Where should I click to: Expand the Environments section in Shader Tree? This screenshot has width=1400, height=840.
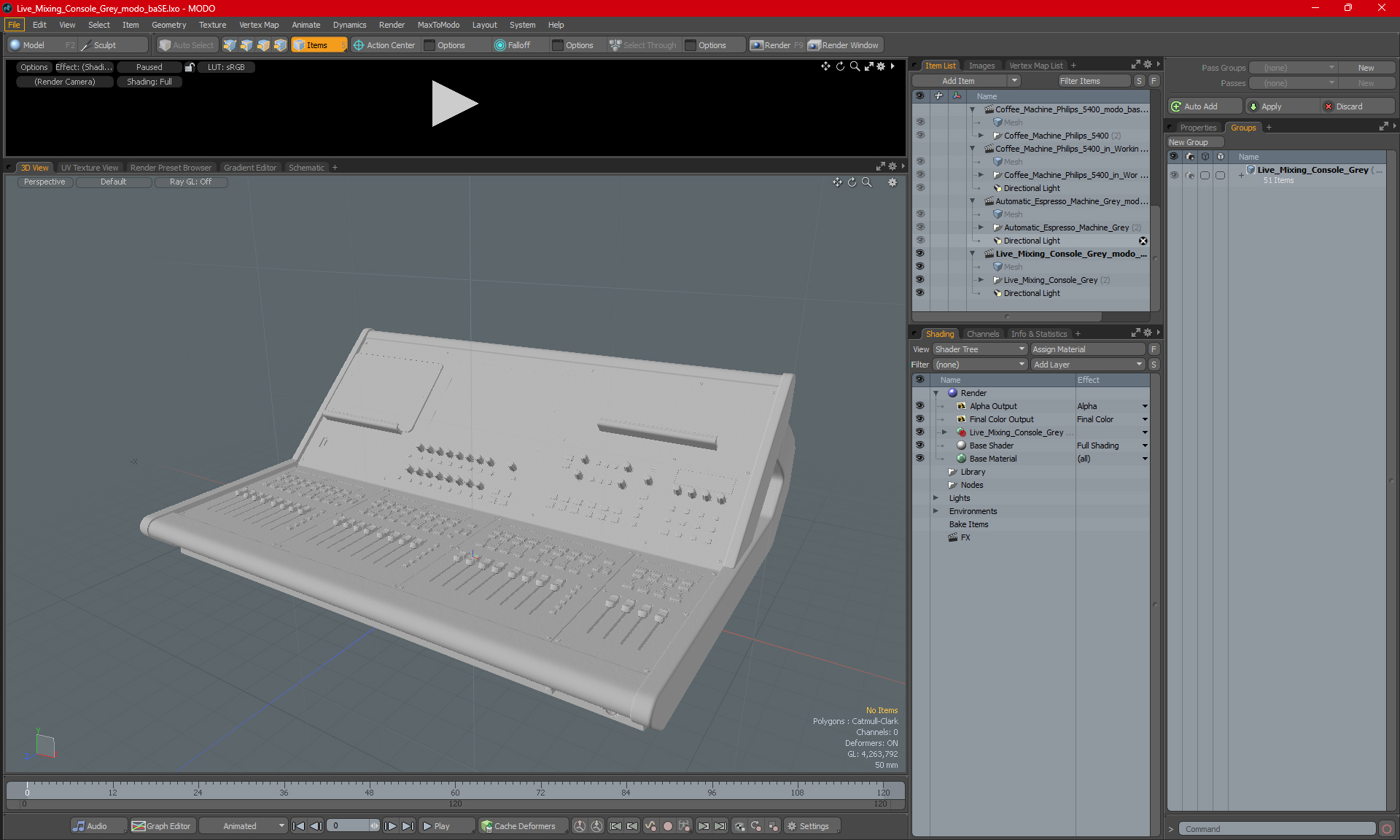click(935, 511)
